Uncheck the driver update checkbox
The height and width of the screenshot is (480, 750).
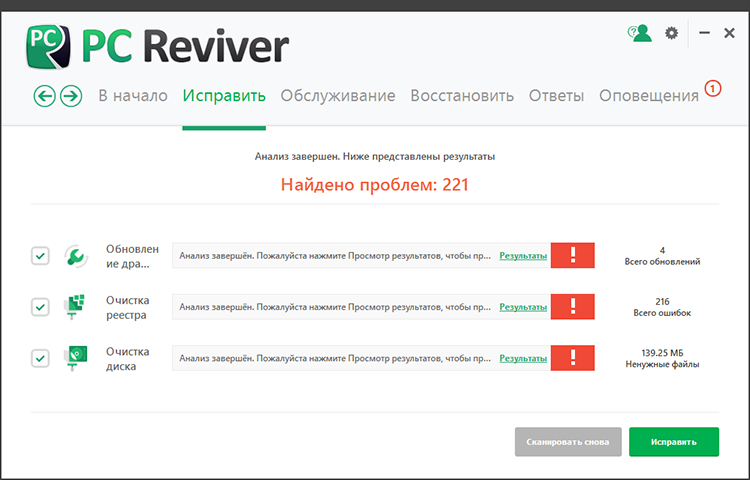(40, 256)
